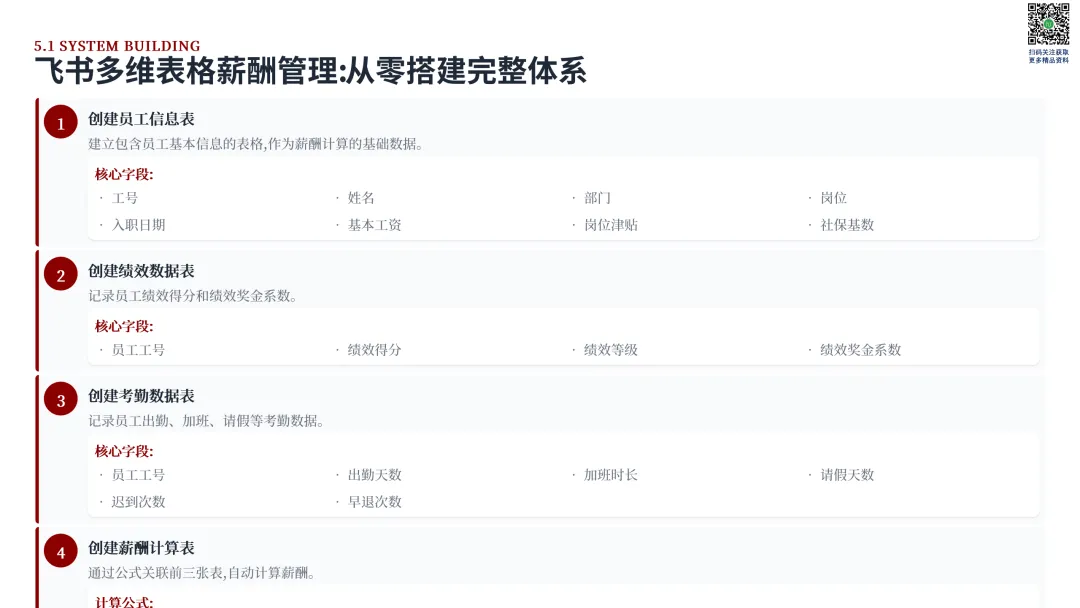Click the QR code in the top-right corner
The height and width of the screenshot is (608, 1080).
tap(1048, 24)
